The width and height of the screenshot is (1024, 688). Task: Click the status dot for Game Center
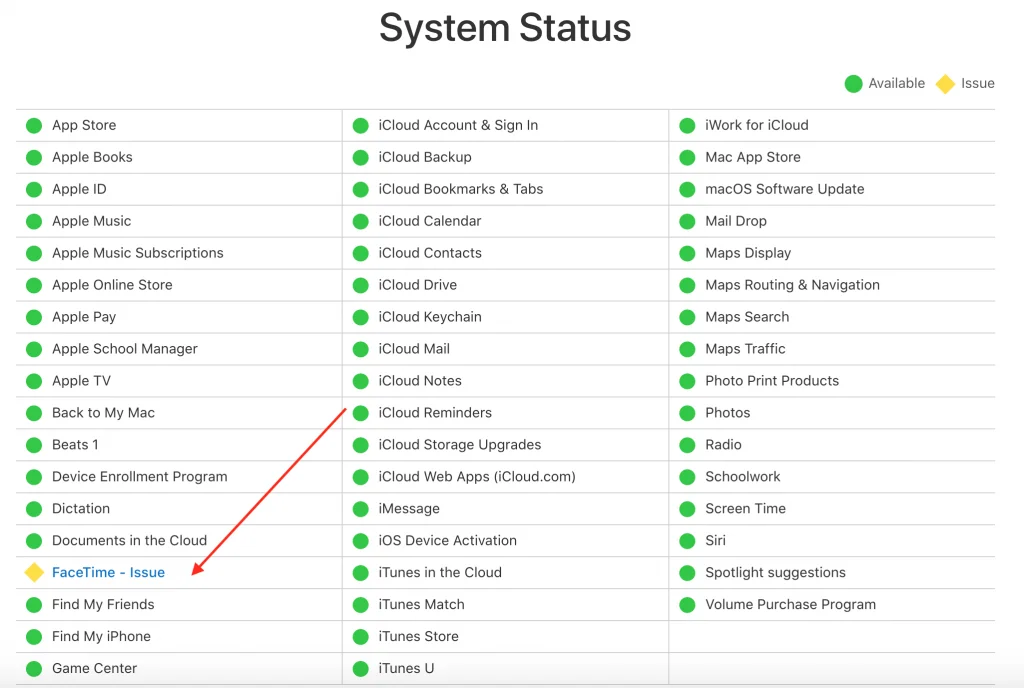click(34, 668)
